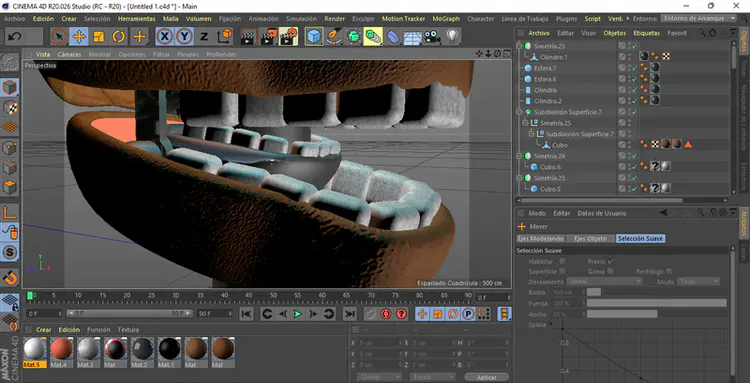This screenshot has height=383, width=750.
Task: Add a Cube primitive object
Action: click(x=314, y=36)
